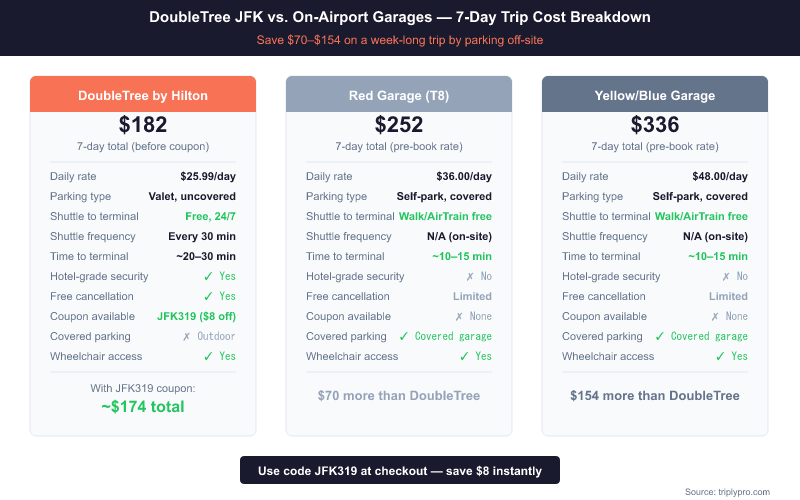The image size is (800, 500).
Task: Click "$70 more than DoubleTree" text
Action: [x=399, y=395]
